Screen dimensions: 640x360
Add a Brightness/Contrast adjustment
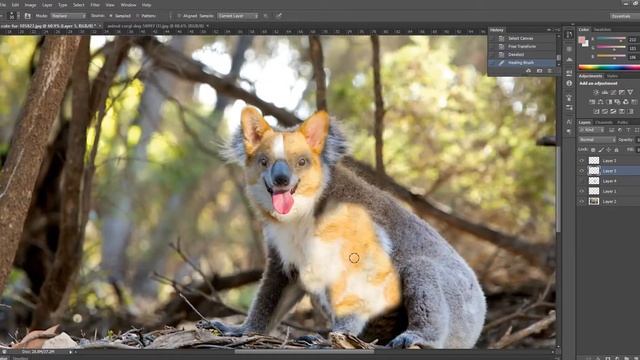[596, 92]
